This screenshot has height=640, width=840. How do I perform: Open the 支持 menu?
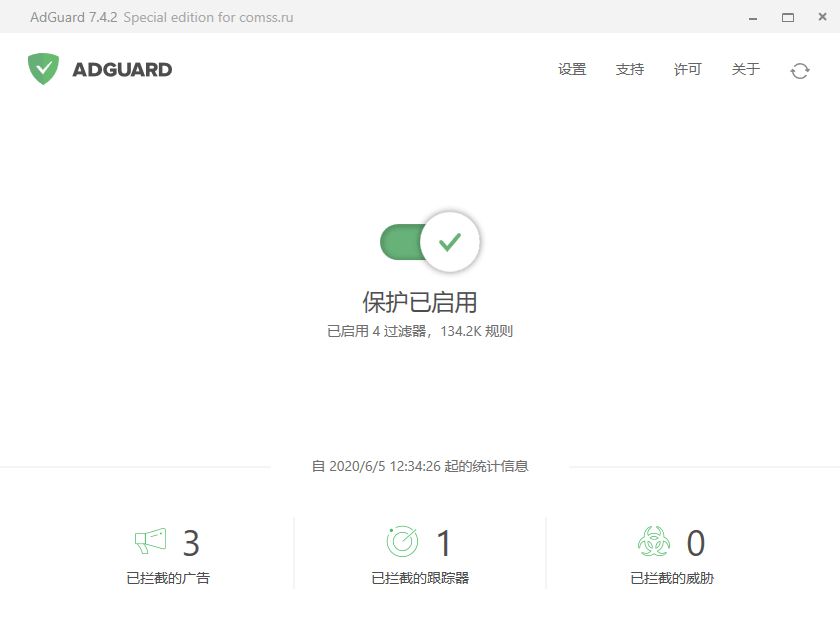[629, 70]
